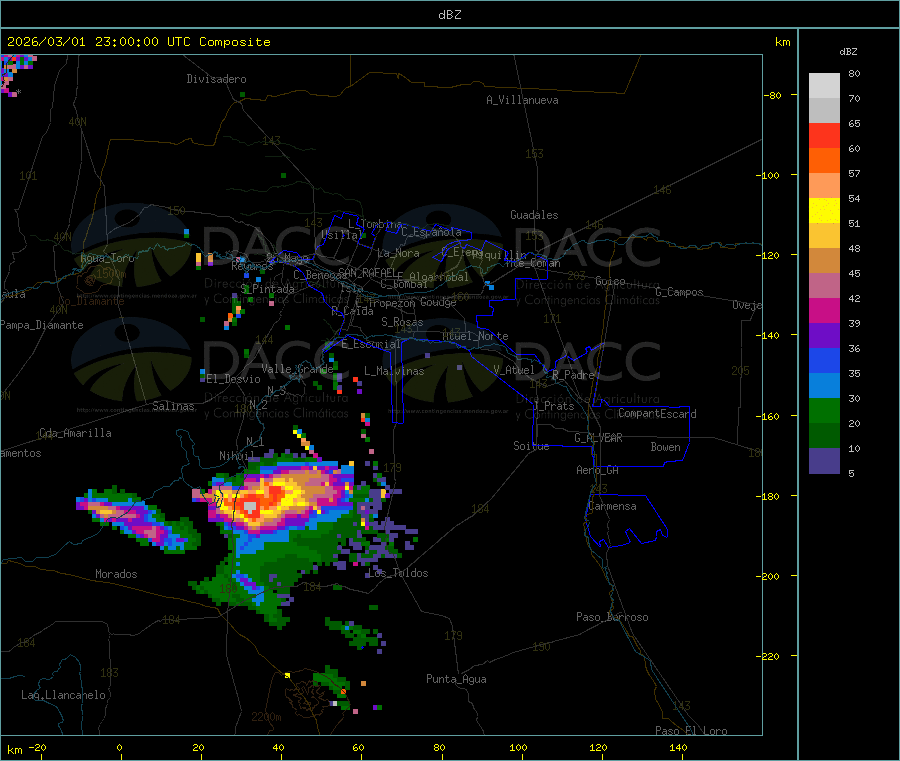Click the Cda_Amarilla map label

[x=75, y=433]
